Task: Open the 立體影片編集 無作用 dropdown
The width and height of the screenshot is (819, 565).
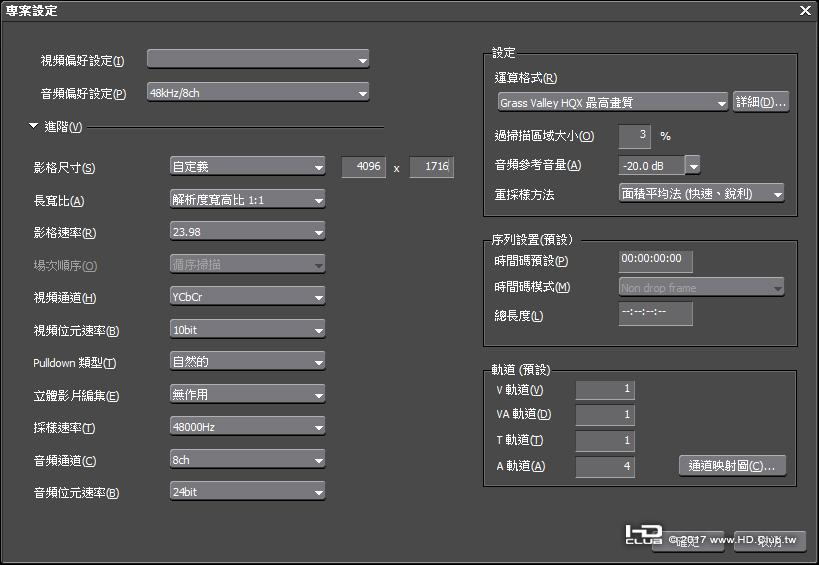Action: coord(248,394)
